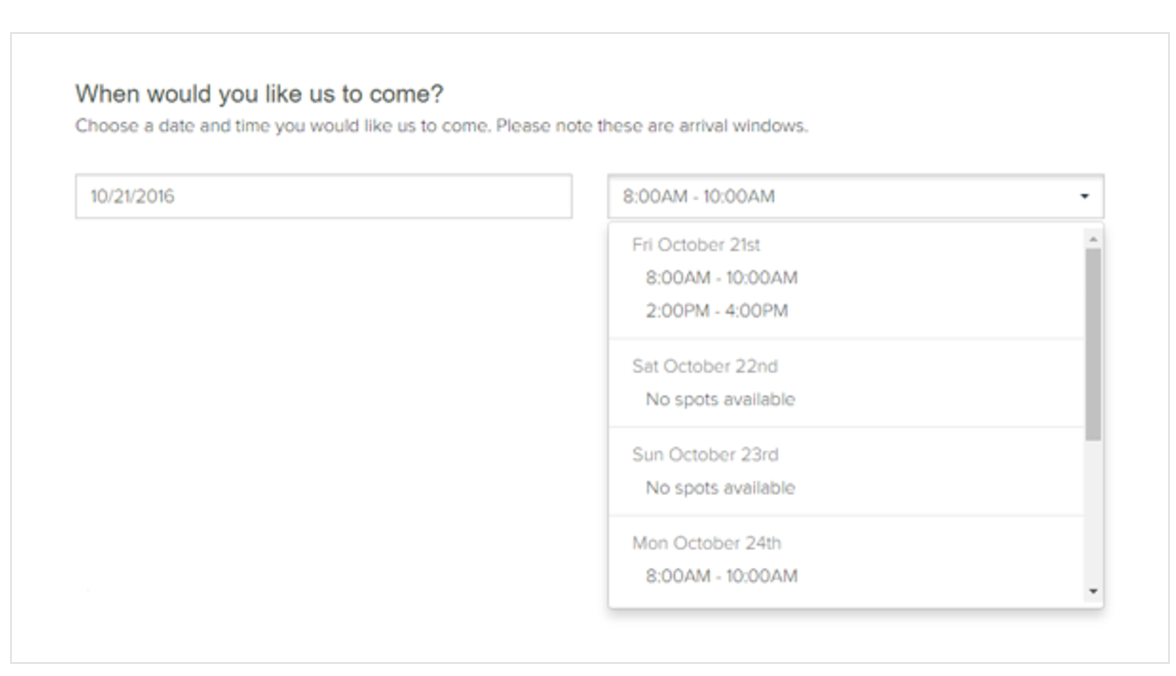
Task: Click blank area below the date field
Action: 323,400
